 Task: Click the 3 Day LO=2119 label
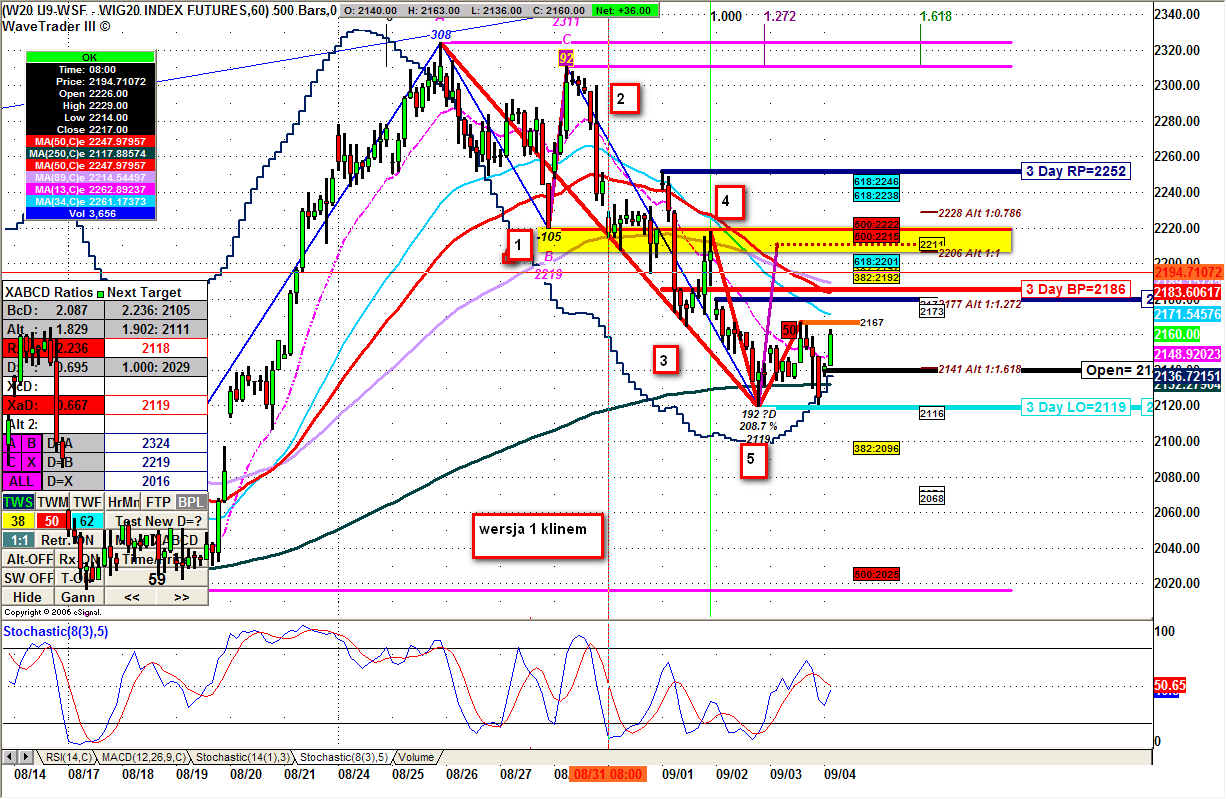coord(1077,407)
